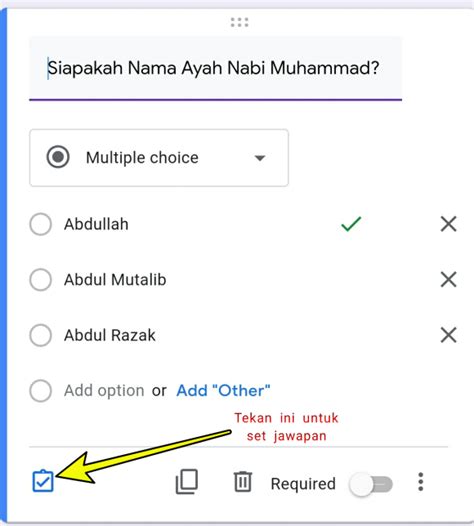Screen dimensions: 474x526
Task: Toggle the Required switch
Action: [x=371, y=484]
